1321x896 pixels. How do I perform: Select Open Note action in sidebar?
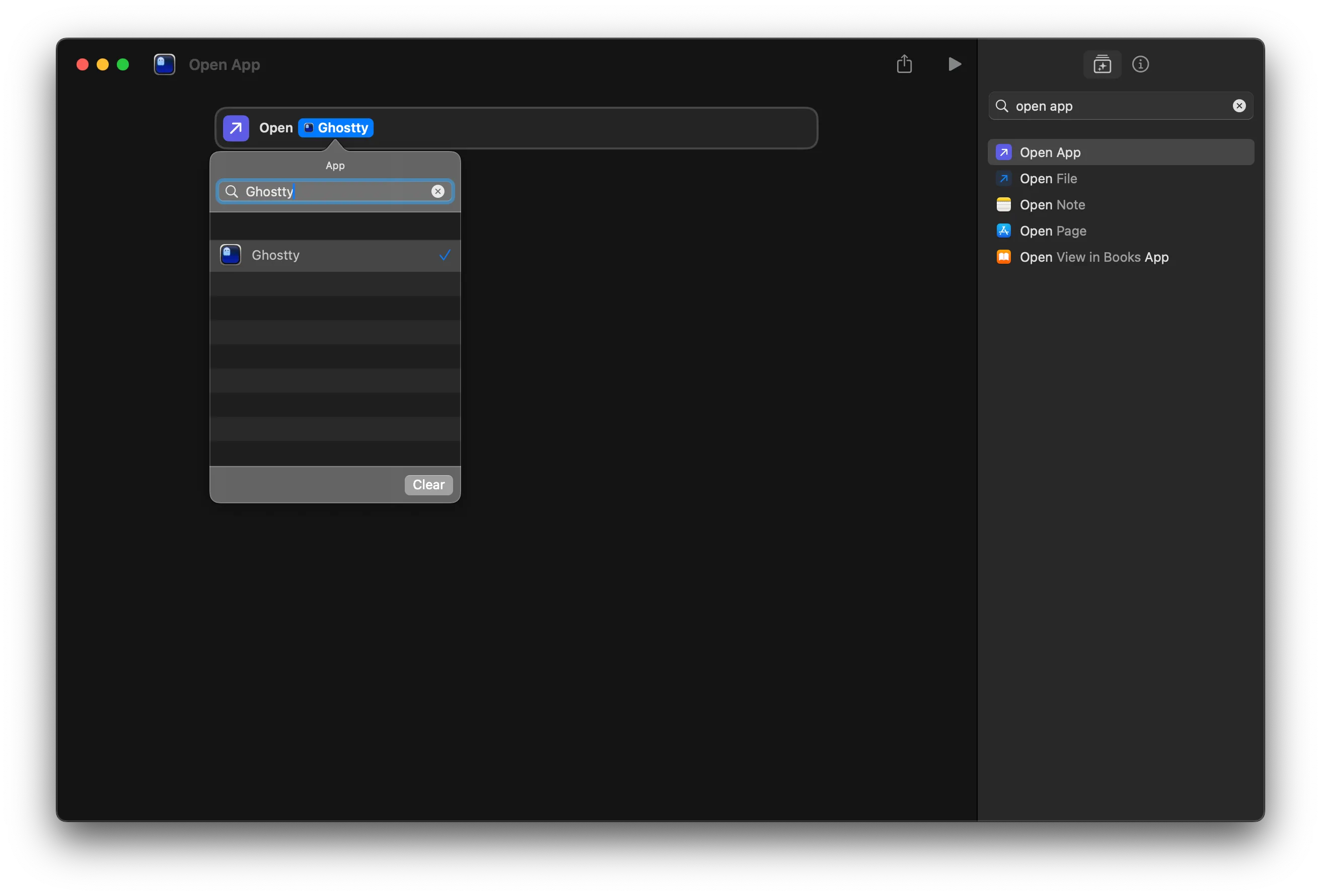1120,205
